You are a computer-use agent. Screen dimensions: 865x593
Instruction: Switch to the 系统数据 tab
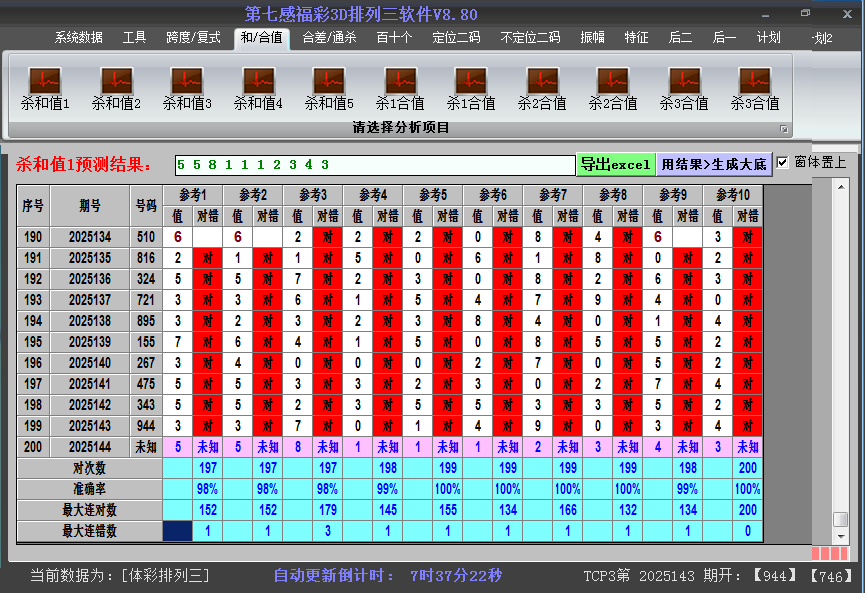point(78,38)
